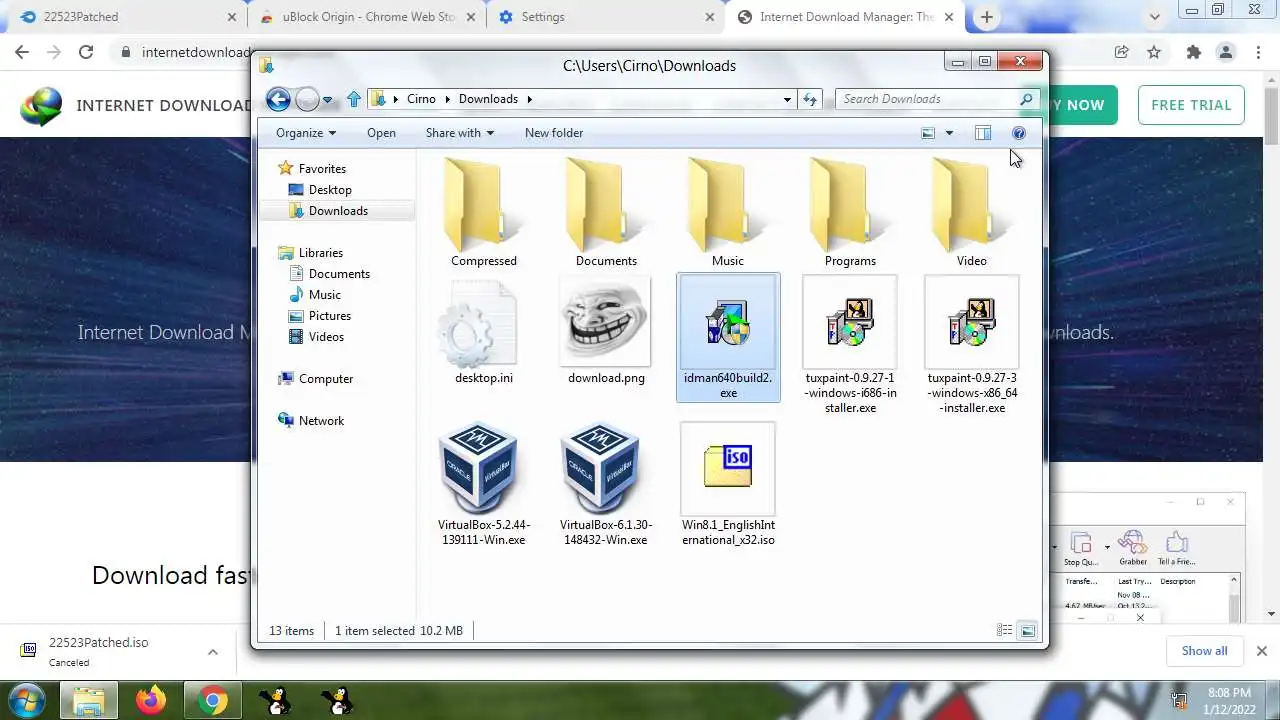Click the Search Downloads field
This screenshot has width=1280, height=720.
[x=925, y=99]
